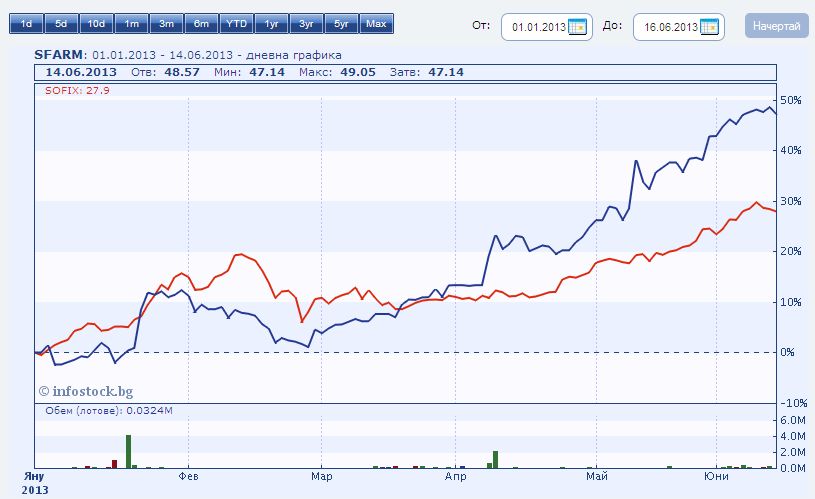
Task: Open calendar picker for end date
Action: coord(709,27)
